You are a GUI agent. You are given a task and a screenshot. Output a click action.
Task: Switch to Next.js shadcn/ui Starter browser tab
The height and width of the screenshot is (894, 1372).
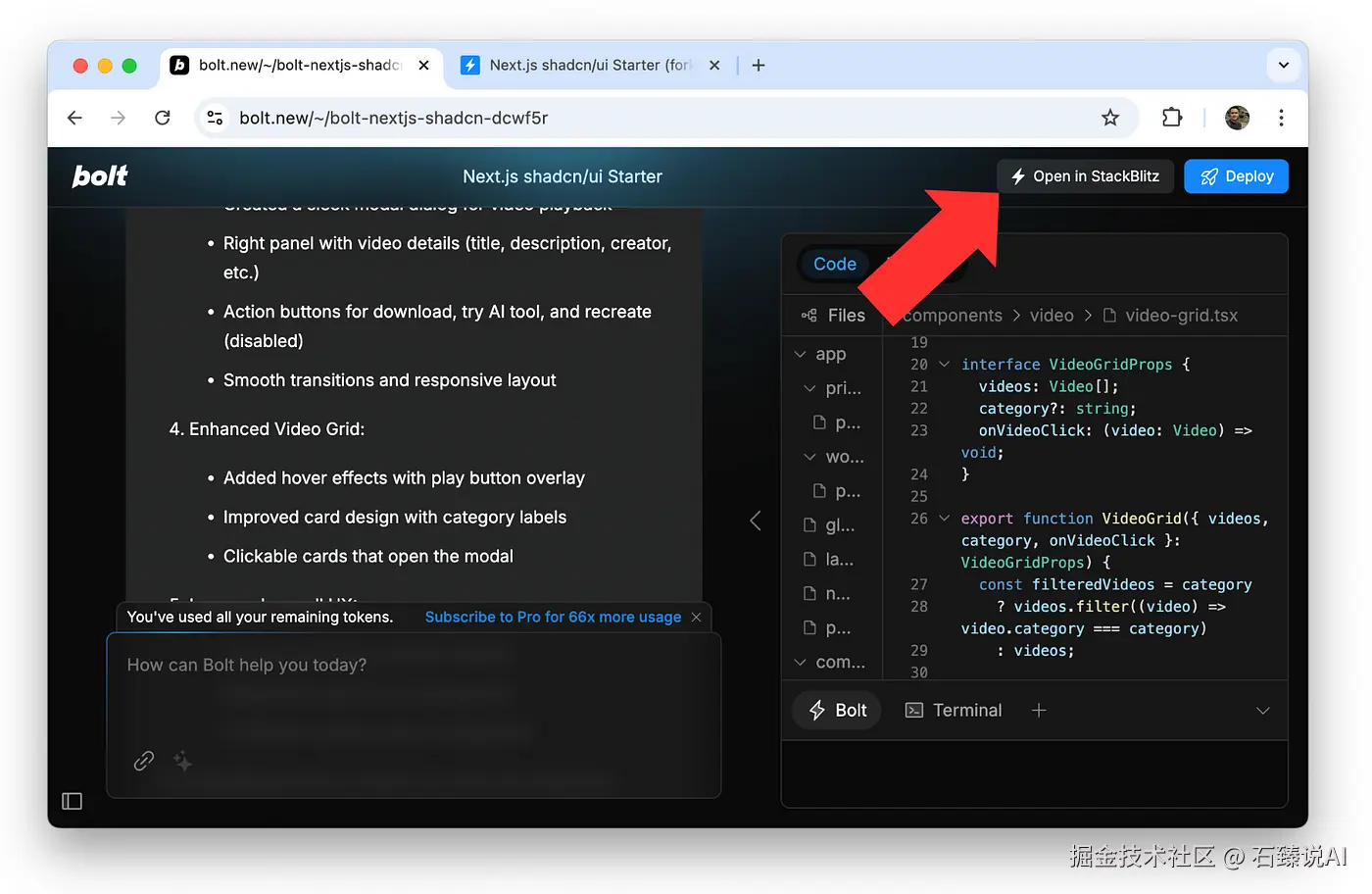pos(591,65)
